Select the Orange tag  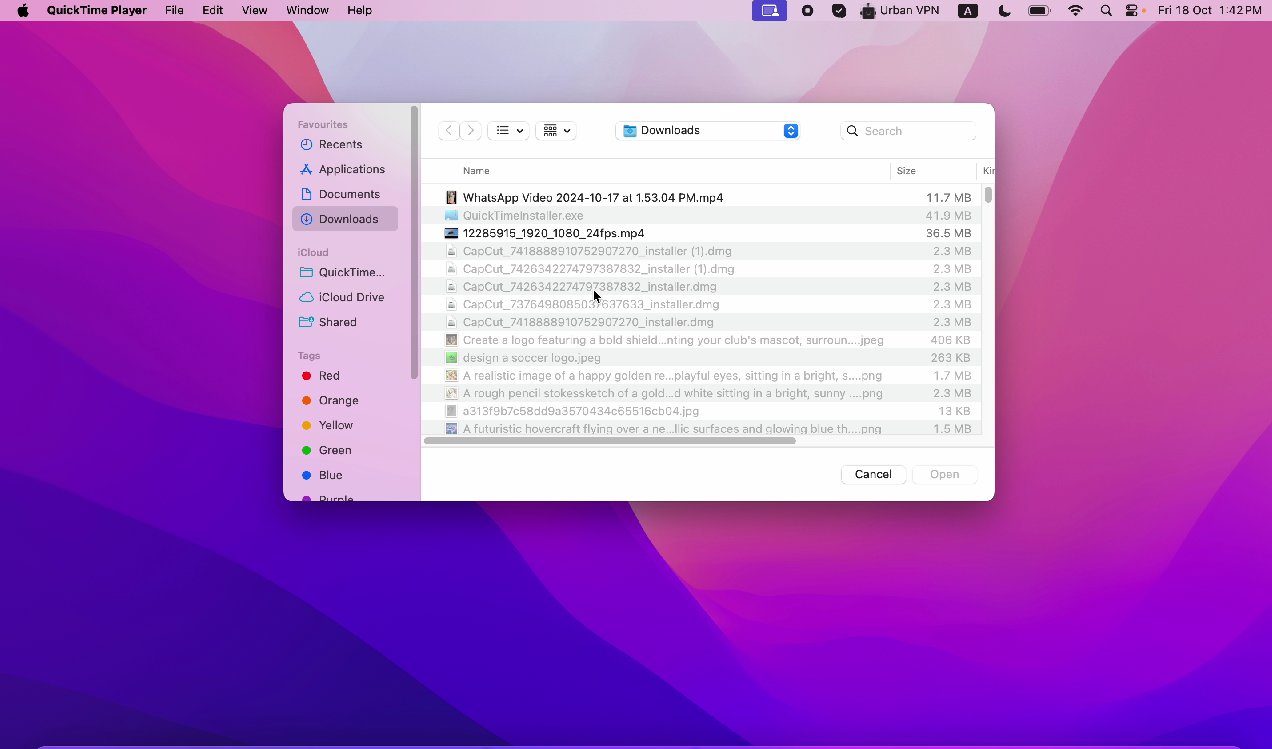point(345,400)
